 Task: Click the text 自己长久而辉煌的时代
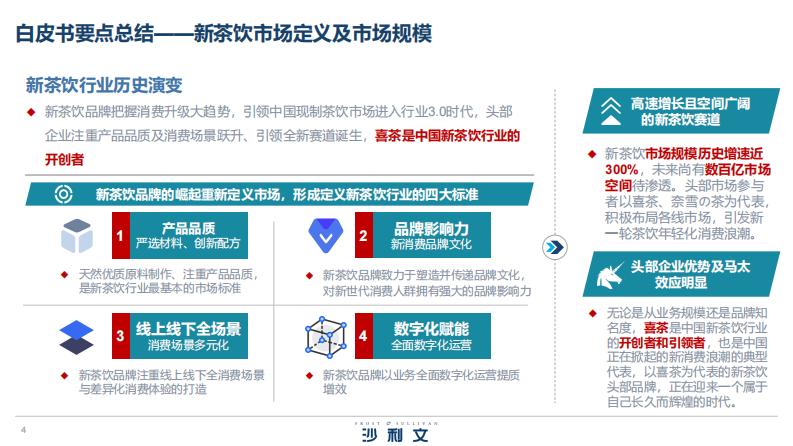pyautogui.click(x=672, y=403)
